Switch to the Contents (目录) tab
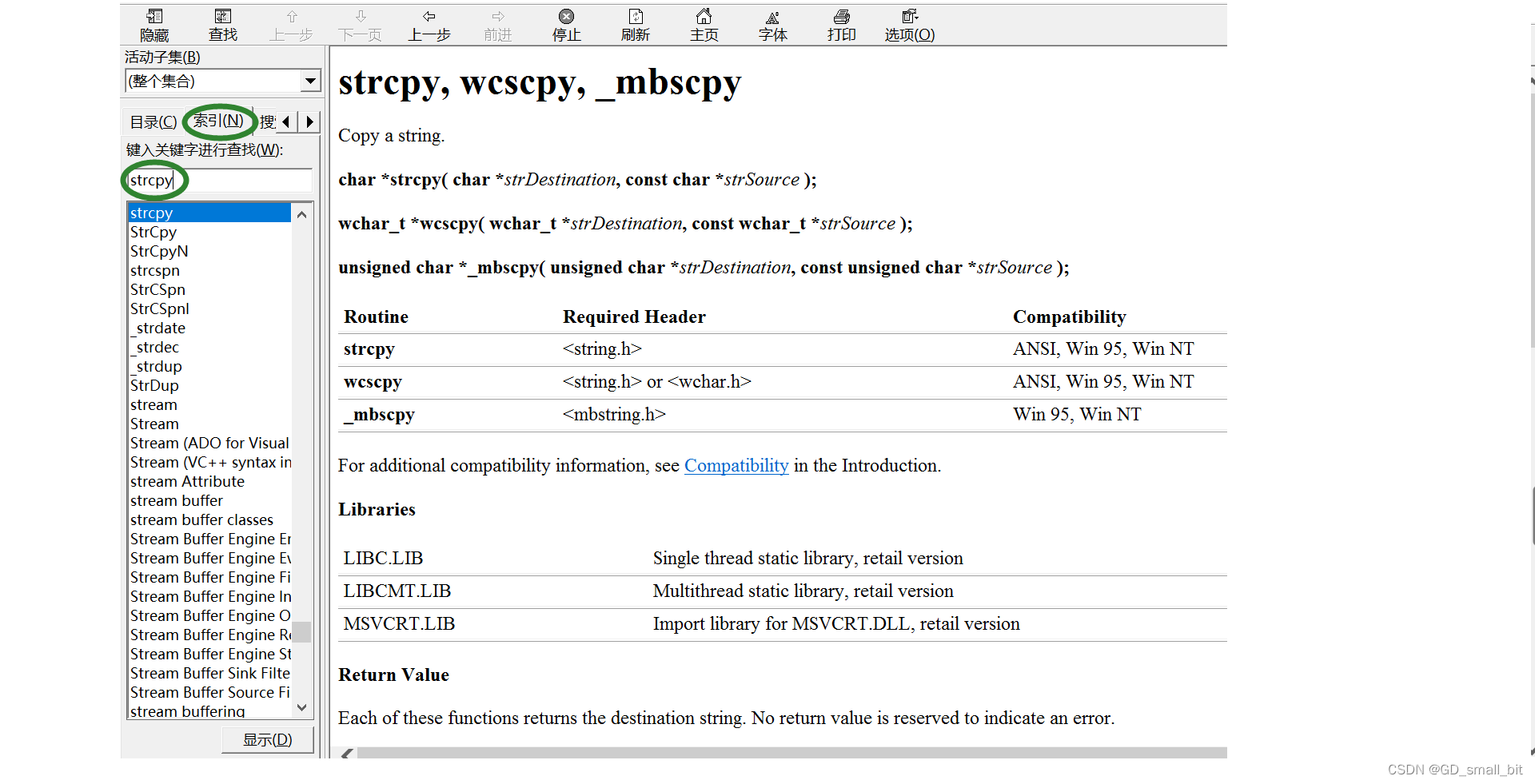 [153, 122]
